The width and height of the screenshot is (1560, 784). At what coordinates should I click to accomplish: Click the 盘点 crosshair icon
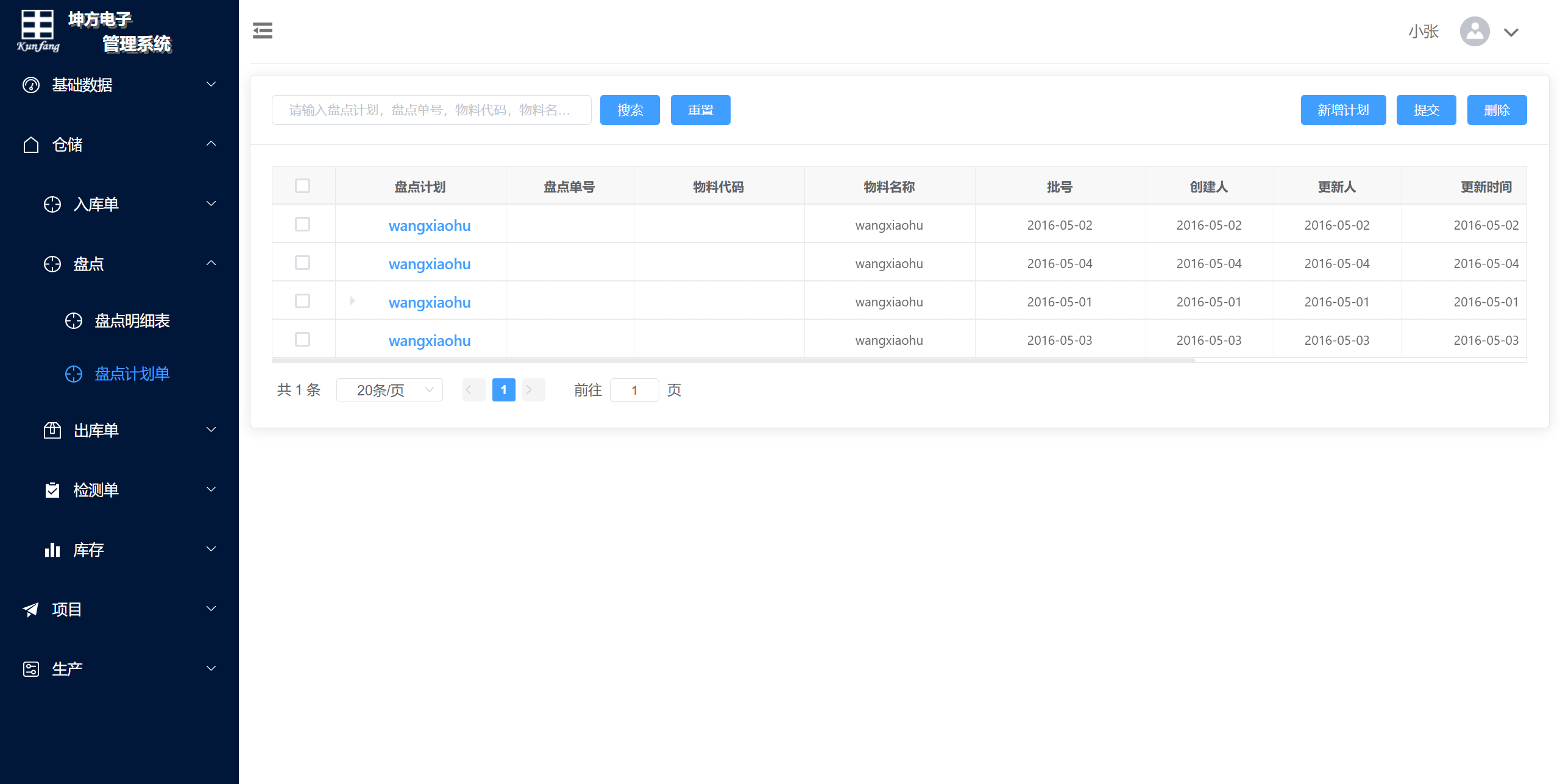[52, 264]
